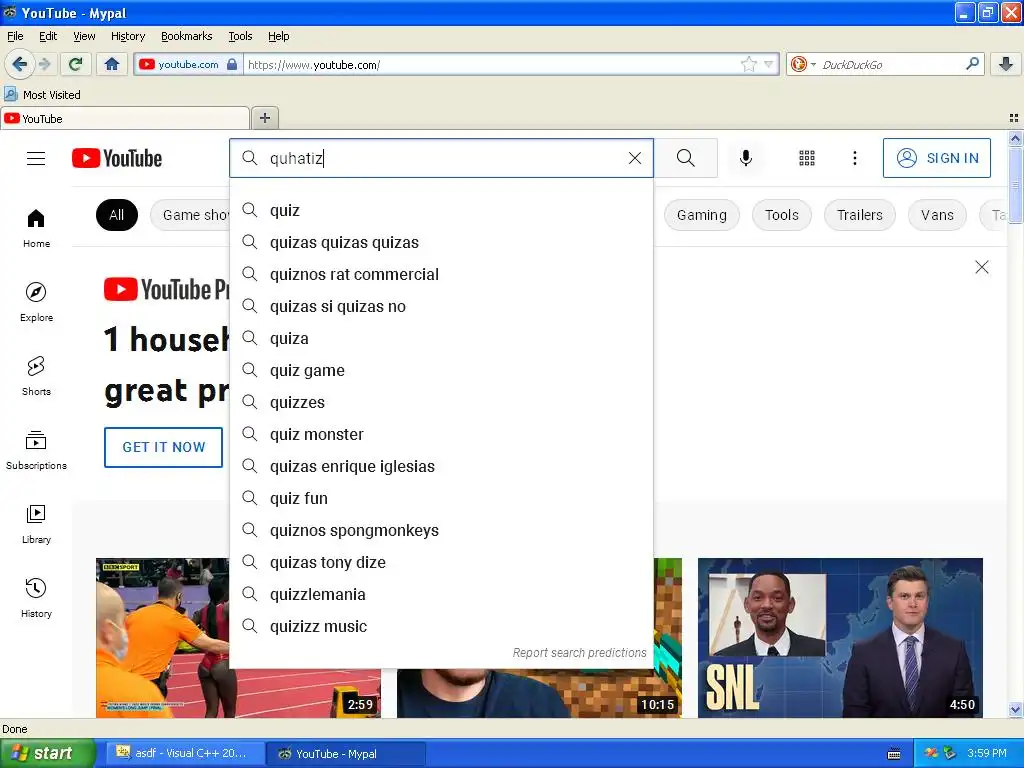Open the Most Visited bookmarks folder
The height and width of the screenshot is (768, 1024).
coord(42,95)
